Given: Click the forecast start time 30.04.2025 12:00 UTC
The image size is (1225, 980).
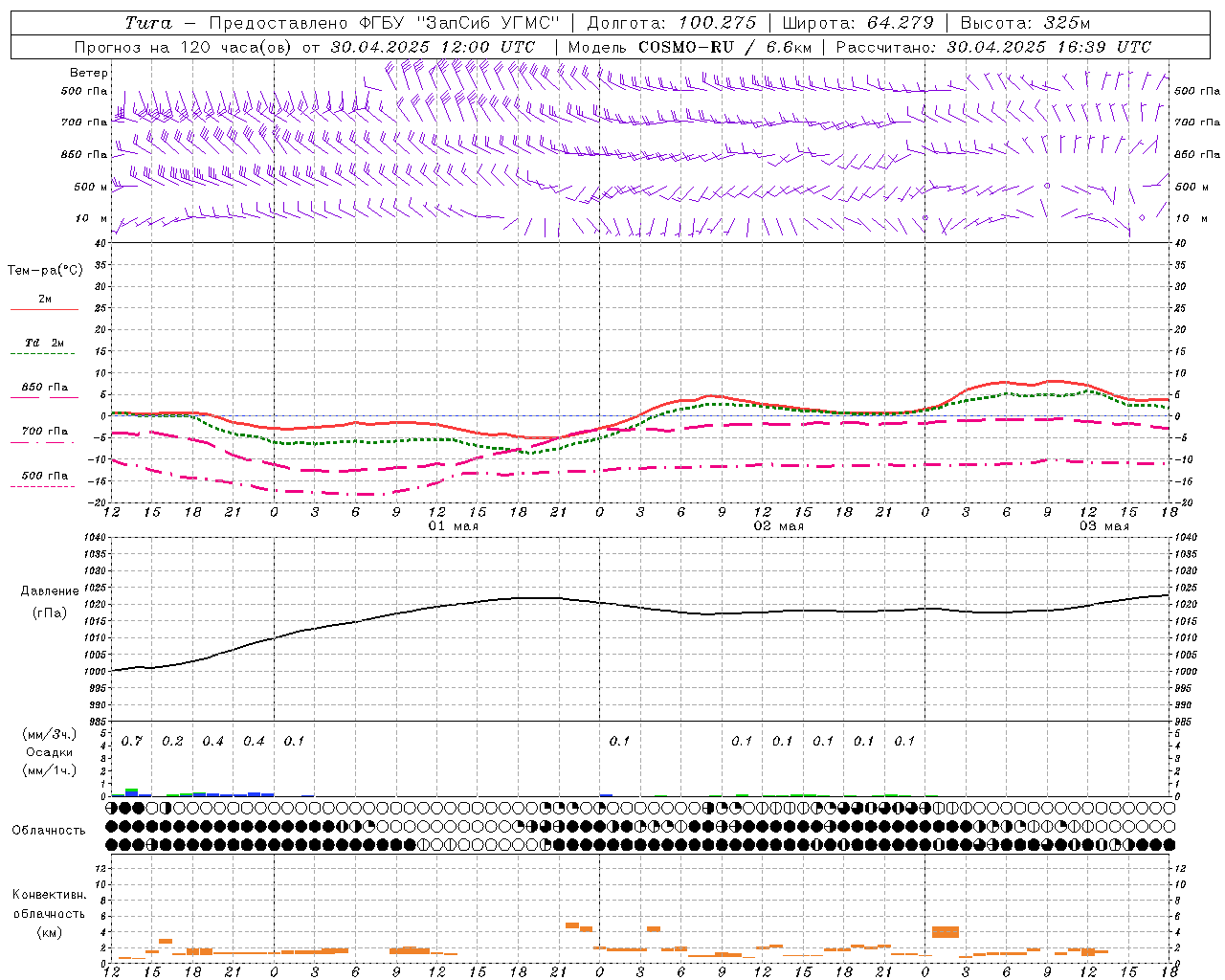Looking at the screenshot, I should (x=433, y=47).
